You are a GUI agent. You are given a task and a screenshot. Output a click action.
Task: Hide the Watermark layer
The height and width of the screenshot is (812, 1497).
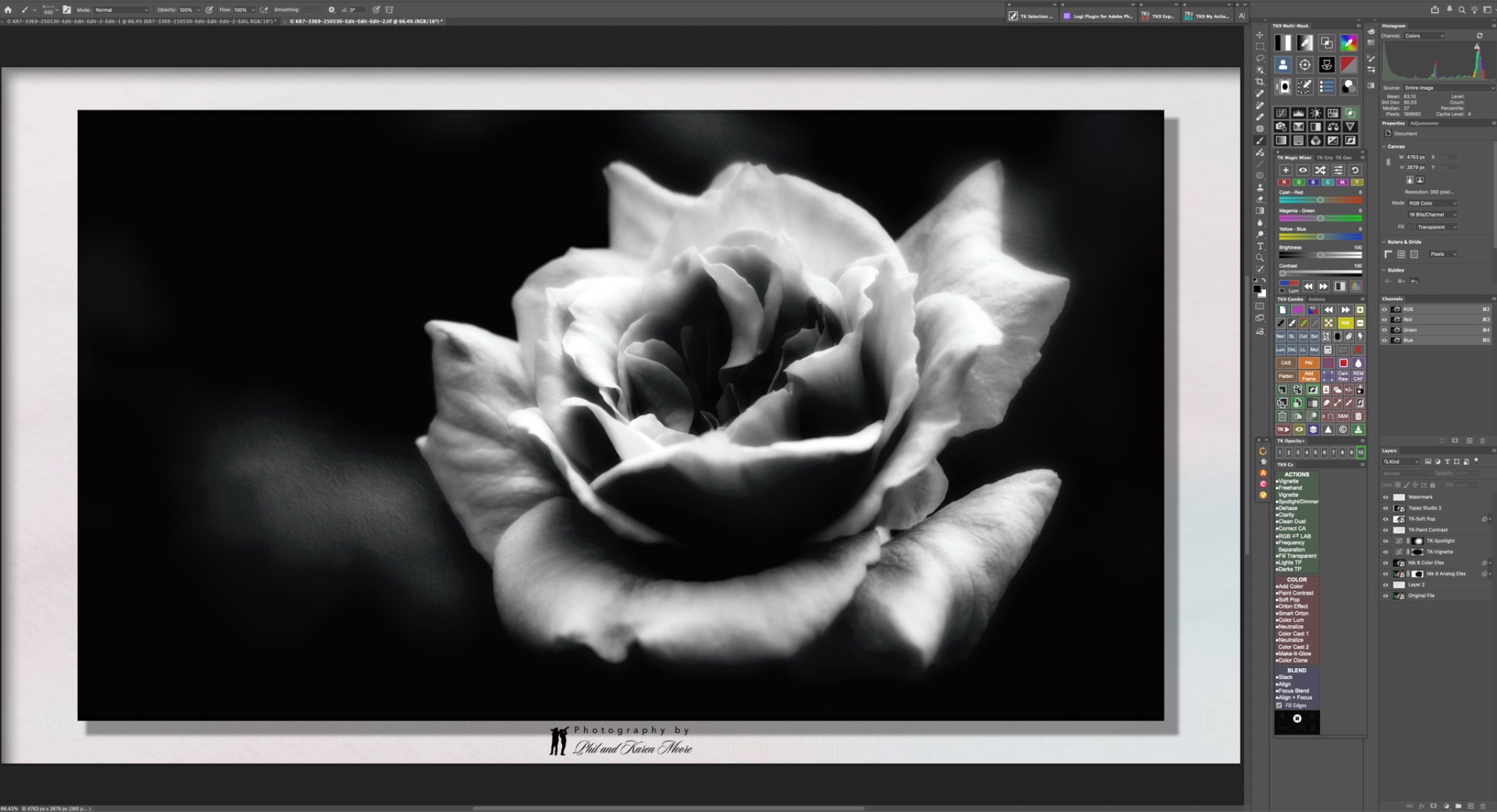pyautogui.click(x=1385, y=497)
